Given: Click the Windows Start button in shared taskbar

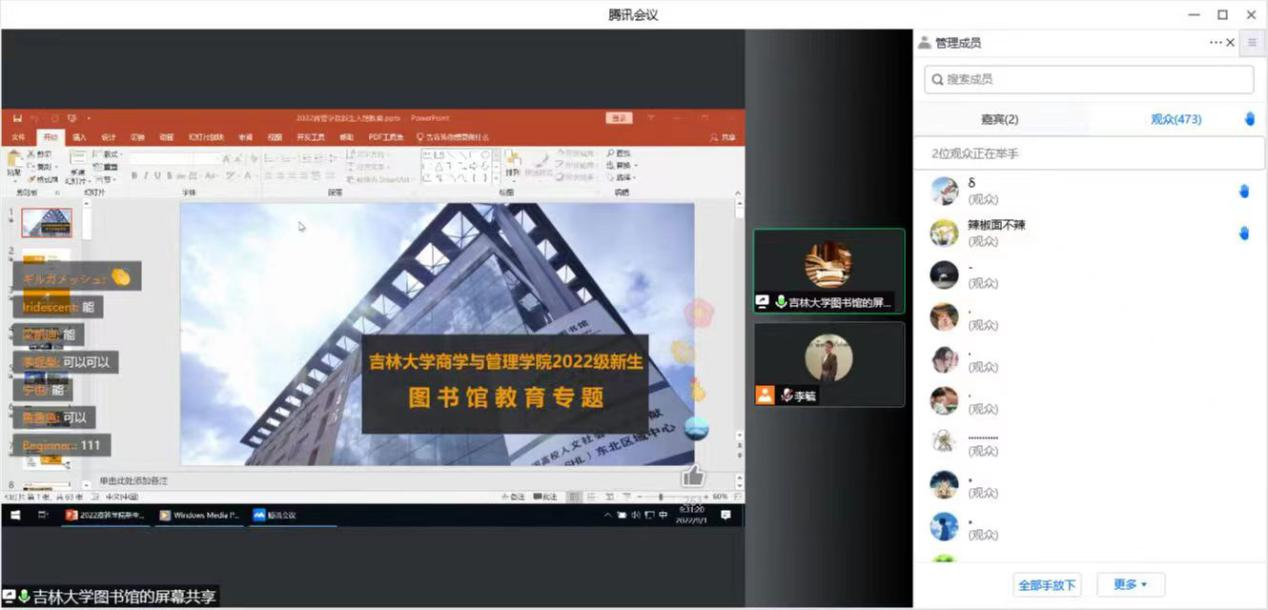Looking at the screenshot, I should click(x=15, y=515).
